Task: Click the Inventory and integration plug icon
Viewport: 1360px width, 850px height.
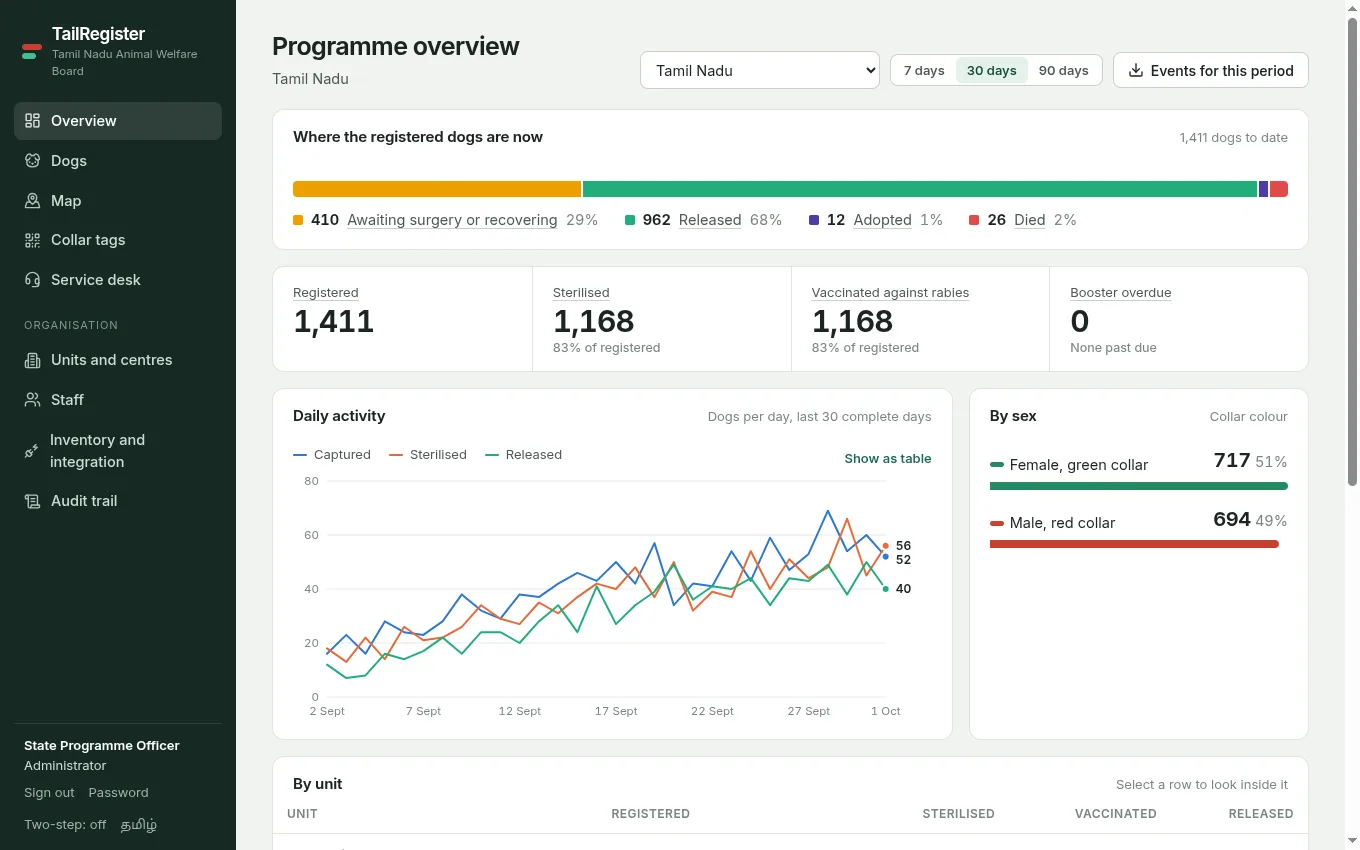Action: point(32,451)
